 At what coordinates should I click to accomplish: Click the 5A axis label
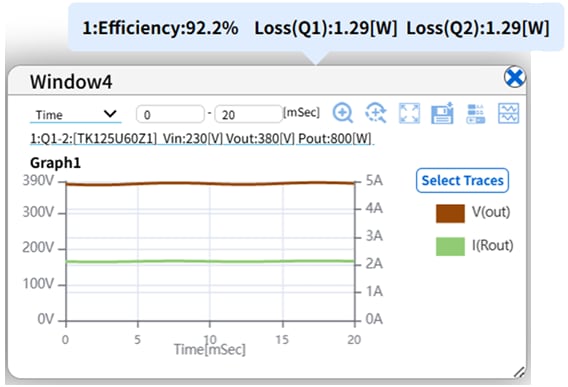(374, 180)
